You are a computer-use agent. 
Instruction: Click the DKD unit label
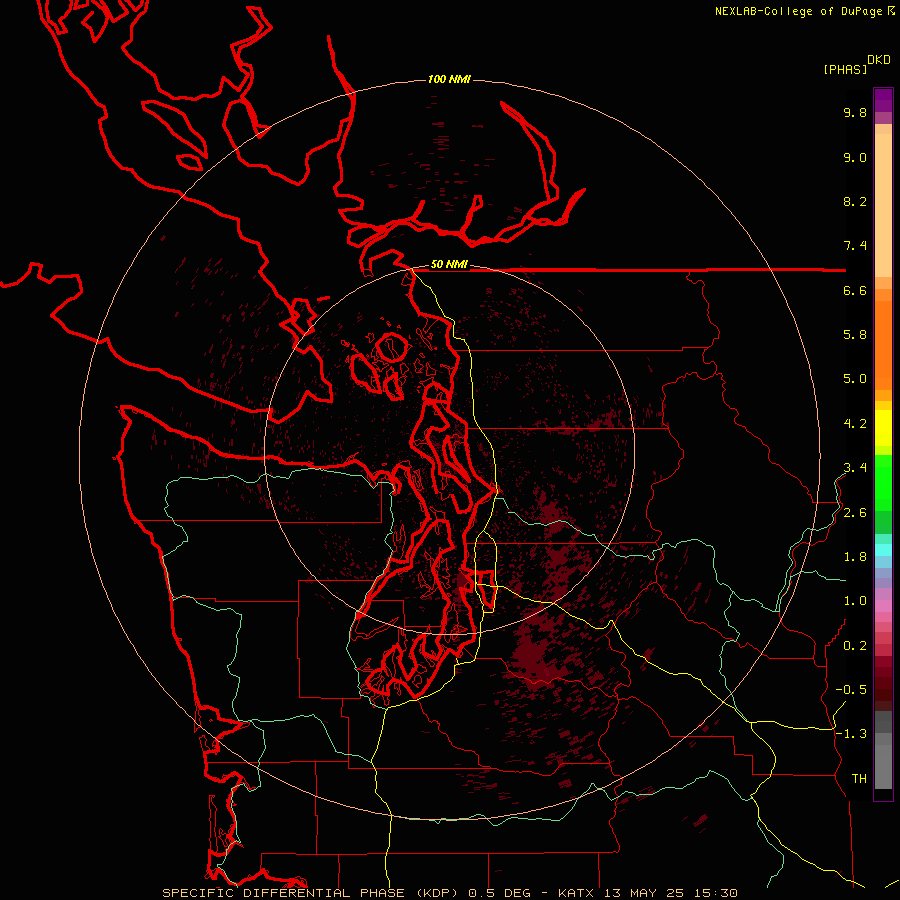coord(878,60)
